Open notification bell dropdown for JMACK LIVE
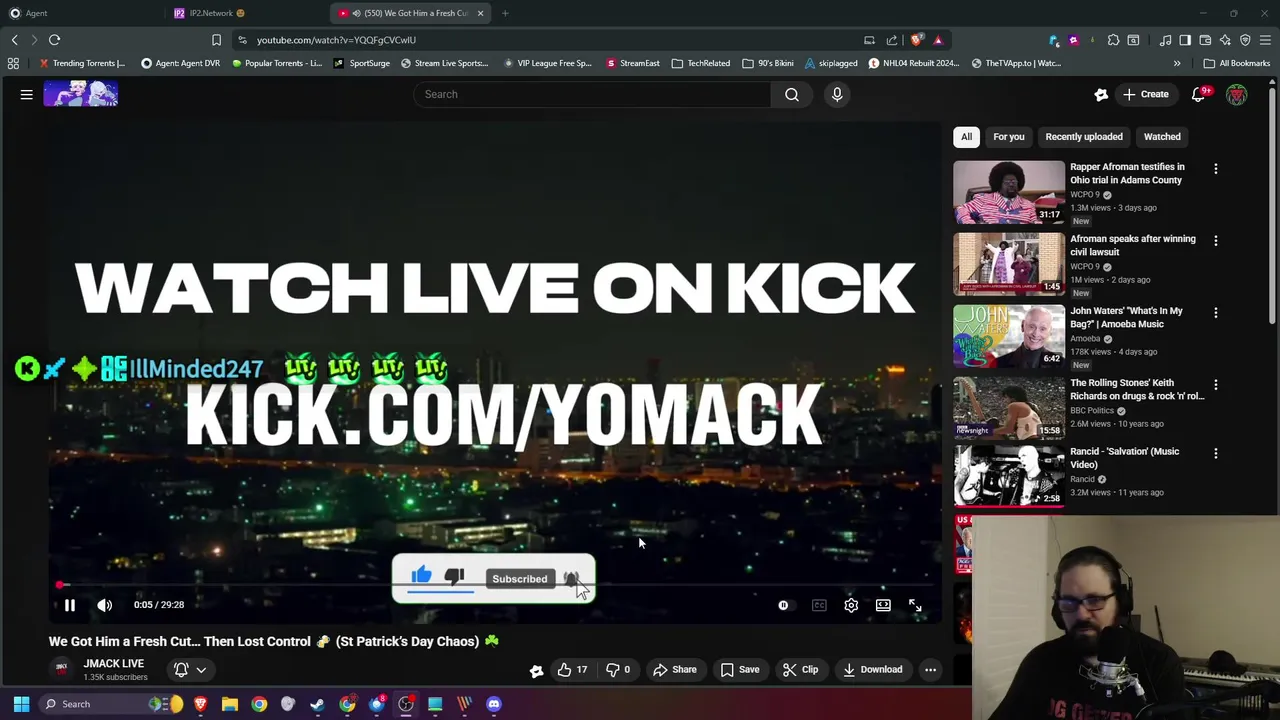Image resolution: width=1280 pixels, height=720 pixels. coord(190,670)
